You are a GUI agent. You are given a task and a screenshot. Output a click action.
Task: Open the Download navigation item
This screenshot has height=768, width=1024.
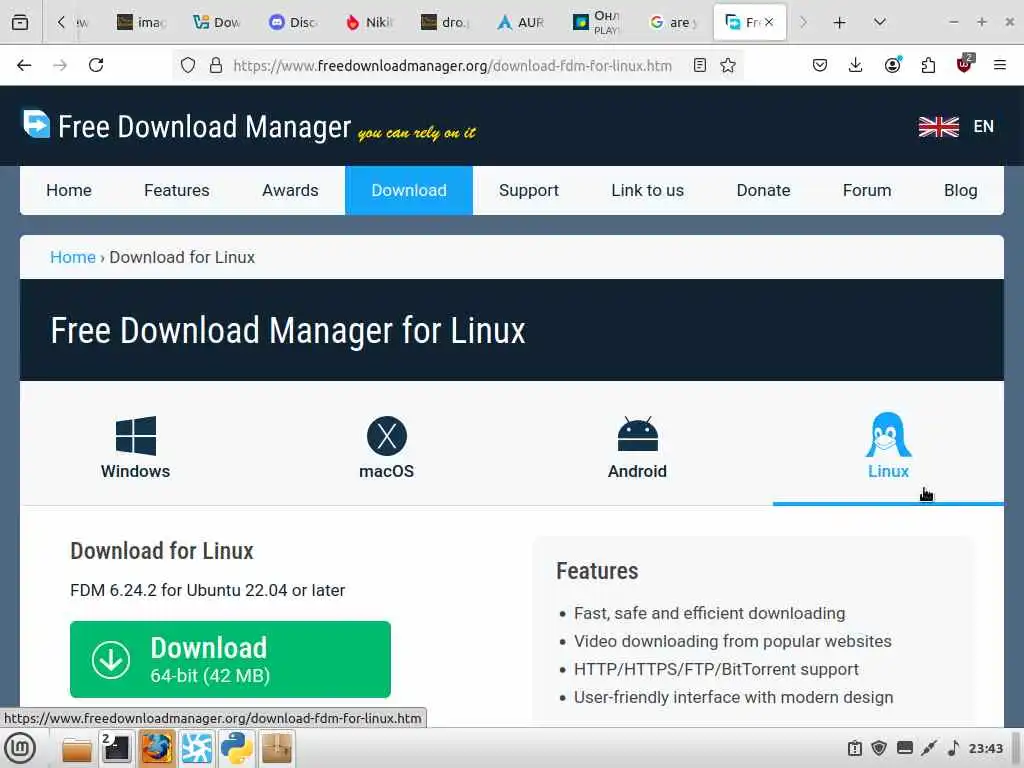coord(409,190)
